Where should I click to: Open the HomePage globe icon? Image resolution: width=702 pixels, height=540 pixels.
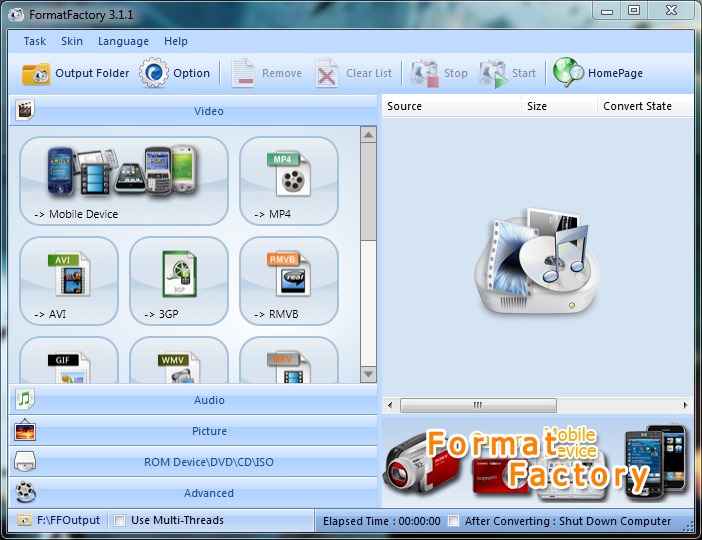click(x=568, y=72)
